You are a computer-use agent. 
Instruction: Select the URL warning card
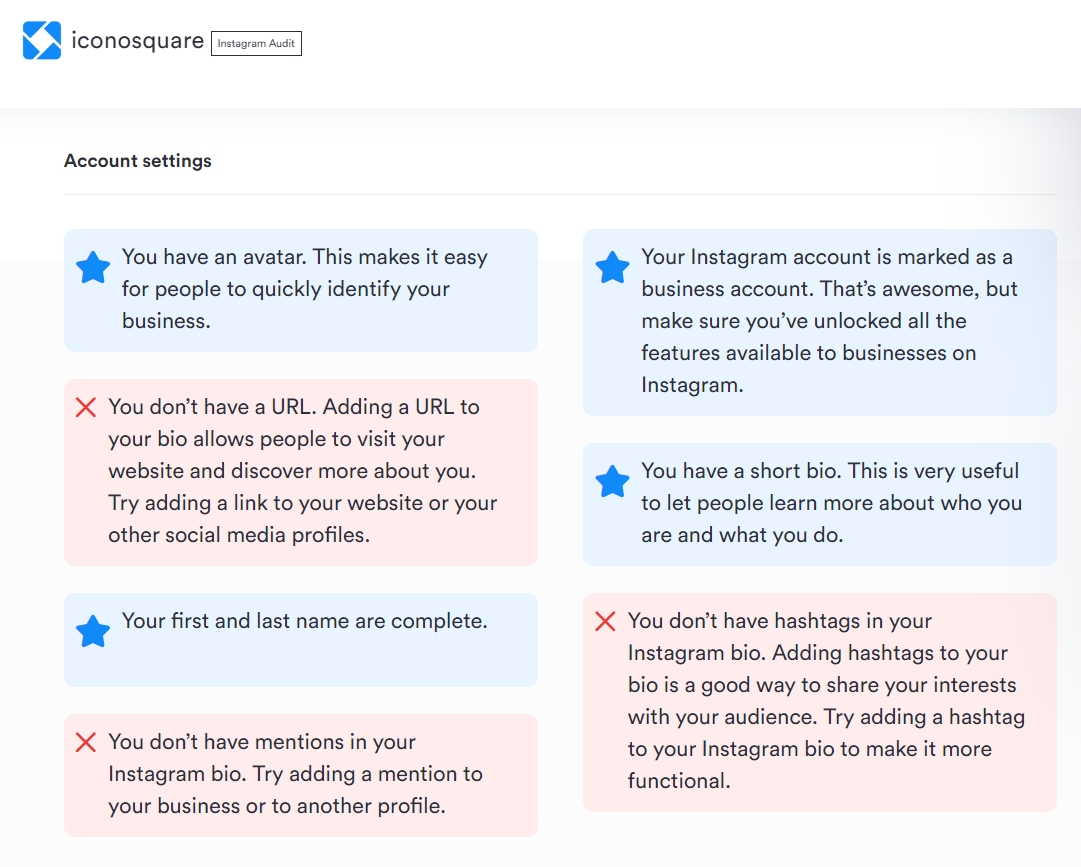[300, 472]
